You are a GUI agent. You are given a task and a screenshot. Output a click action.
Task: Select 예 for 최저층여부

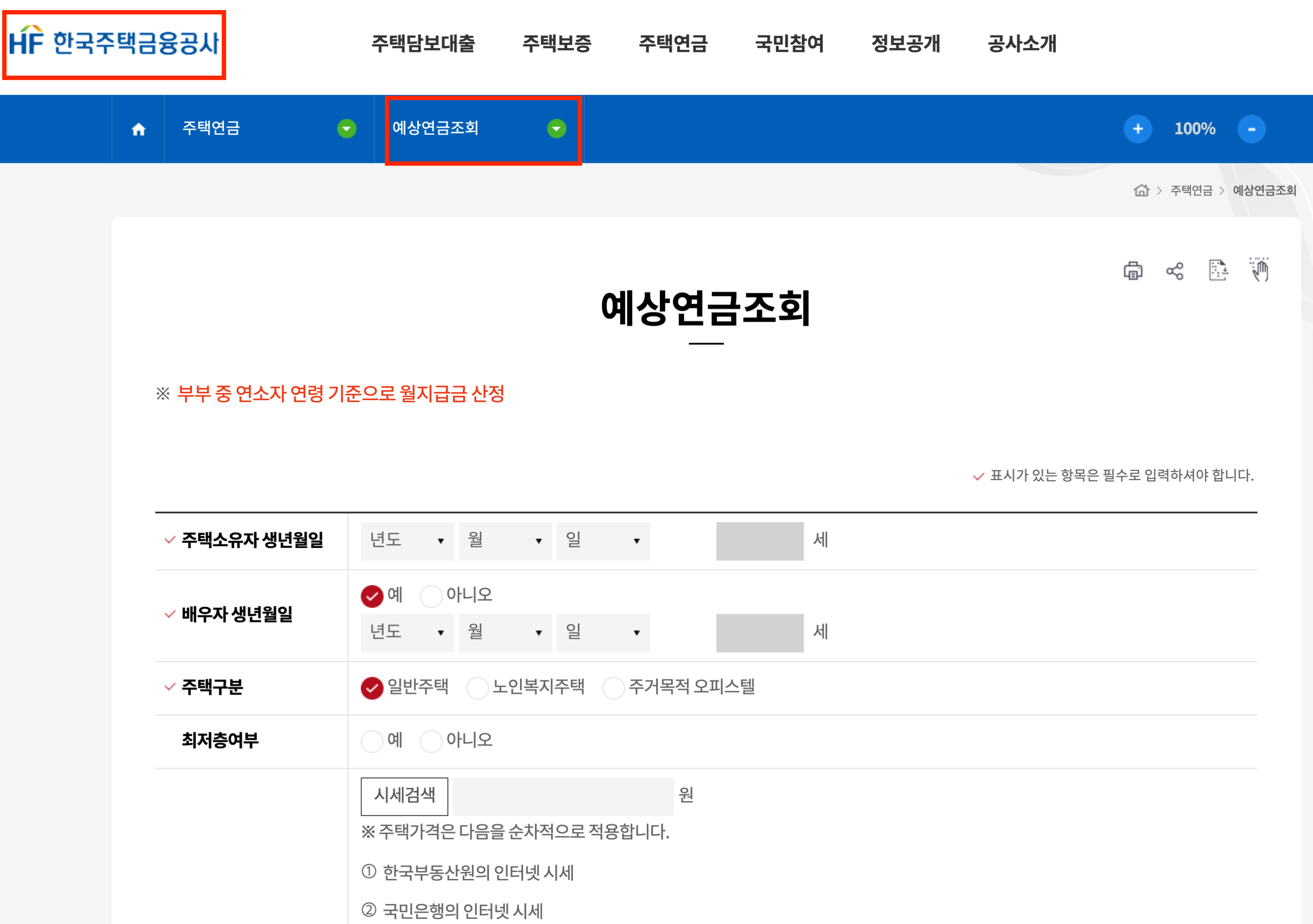(x=372, y=741)
